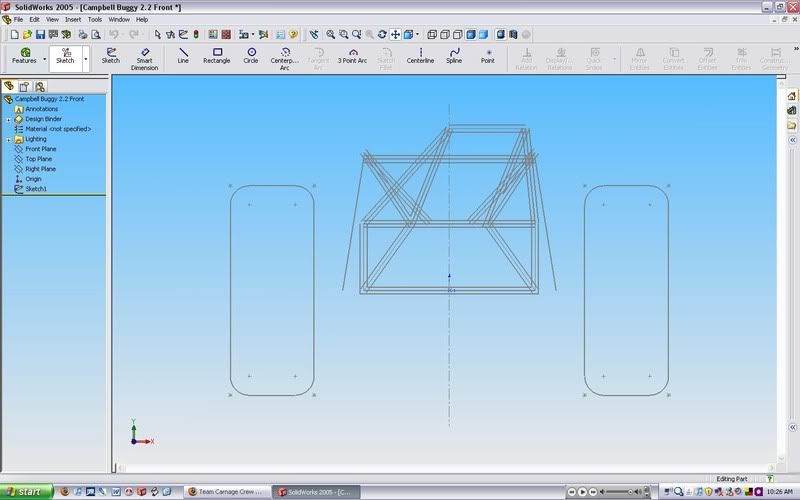
Task: Click the Zoom to Fit magnifier icon
Action: pyautogui.click(x=331, y=35)
